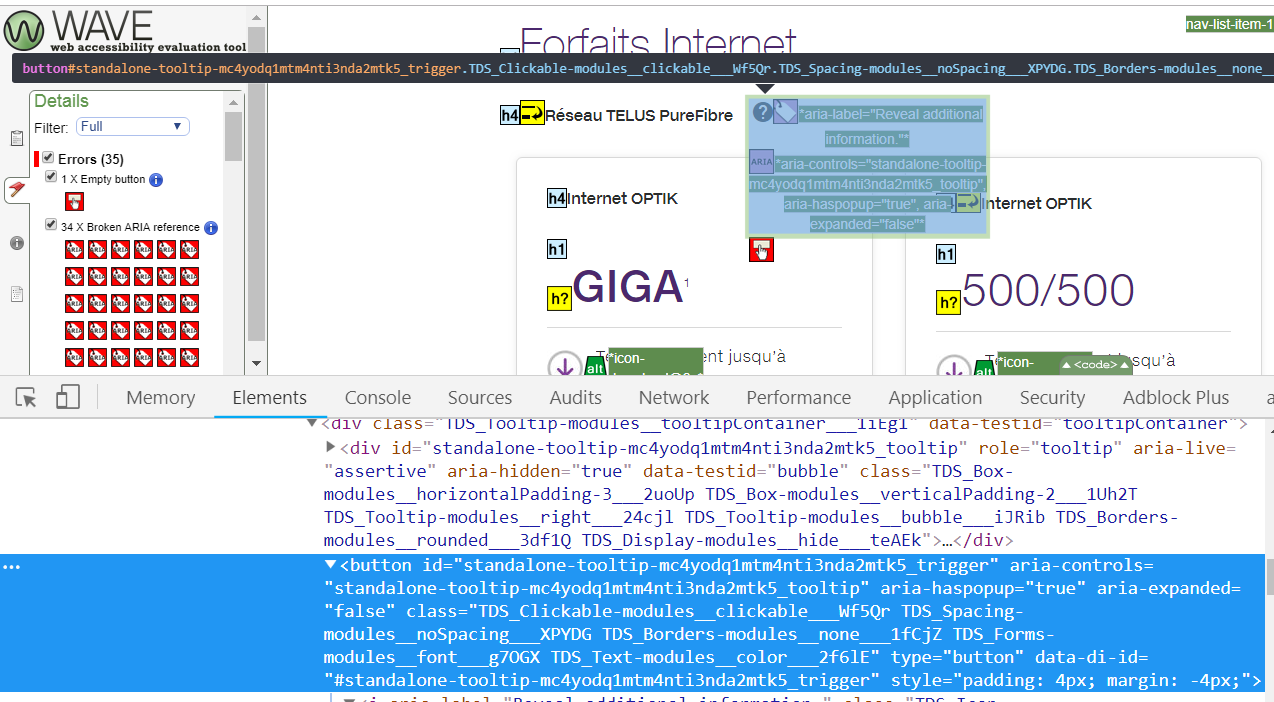Click the Forfaits Internet page heading
The image size is (1274, 702).
pos(658,40)
